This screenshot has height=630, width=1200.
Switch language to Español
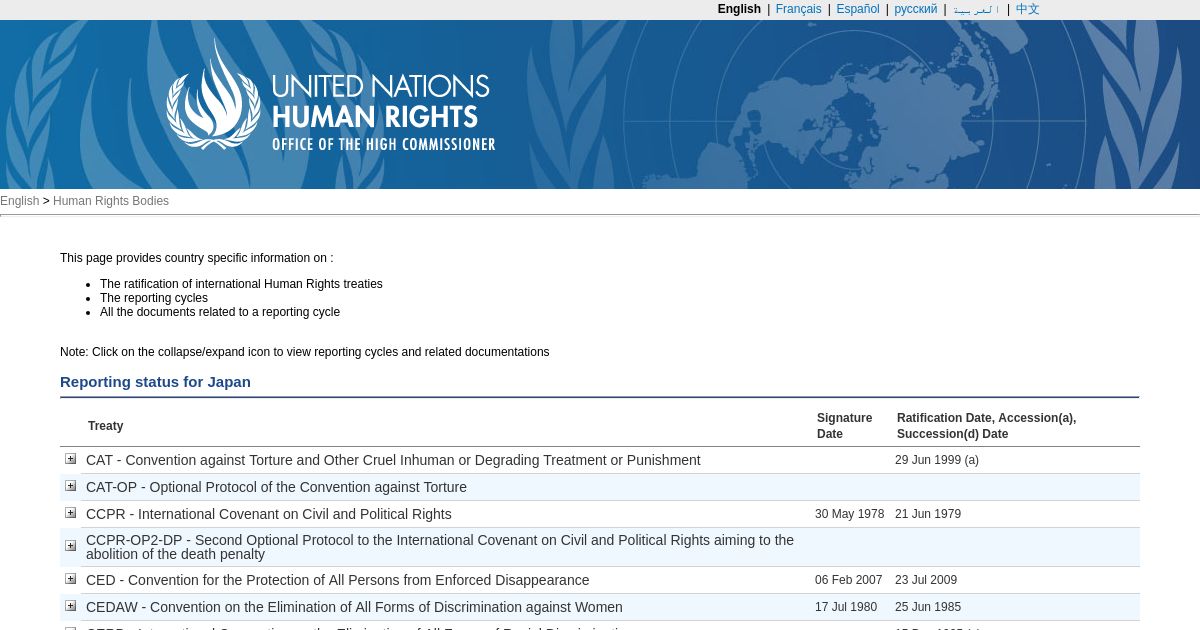click(x=858, y=9)
